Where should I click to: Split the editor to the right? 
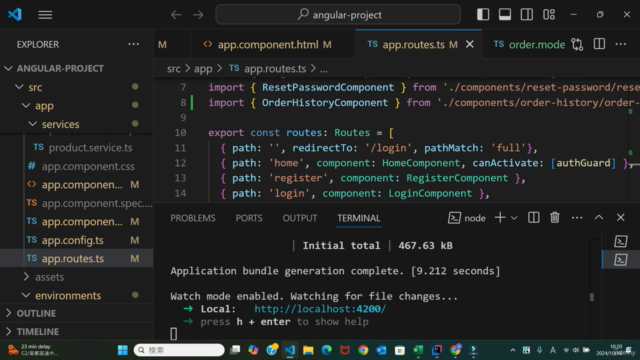599,44
